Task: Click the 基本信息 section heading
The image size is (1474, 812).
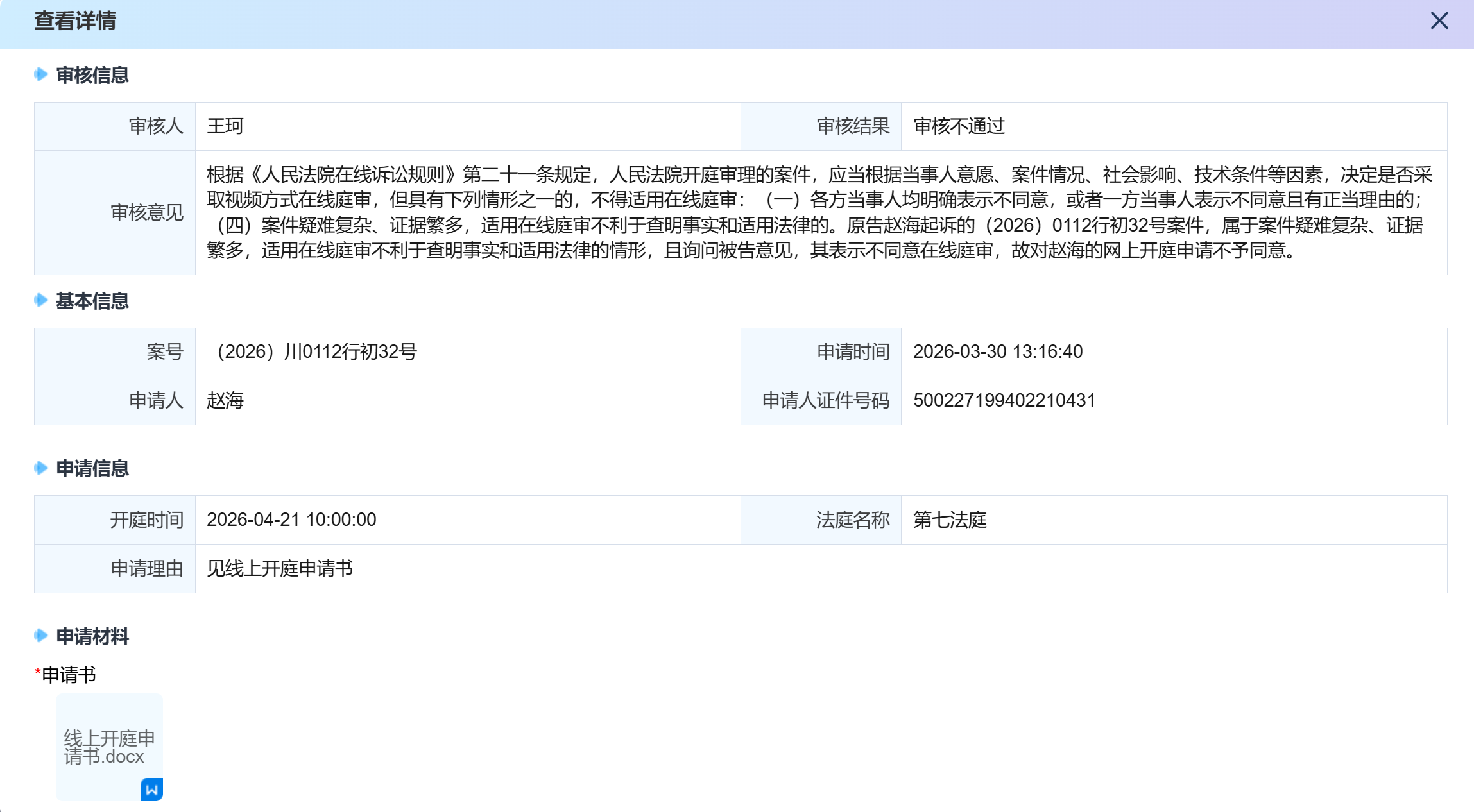Action: [92, 301]
